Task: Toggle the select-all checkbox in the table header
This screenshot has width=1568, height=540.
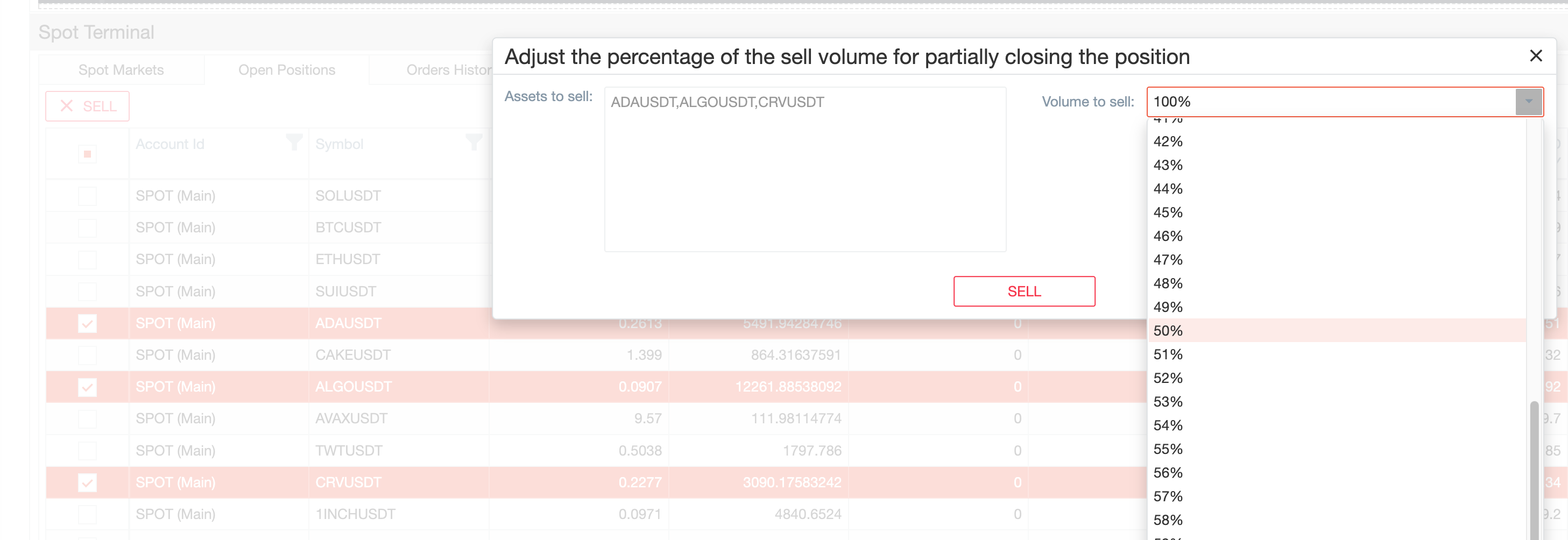Action: [x=87, y=154]
